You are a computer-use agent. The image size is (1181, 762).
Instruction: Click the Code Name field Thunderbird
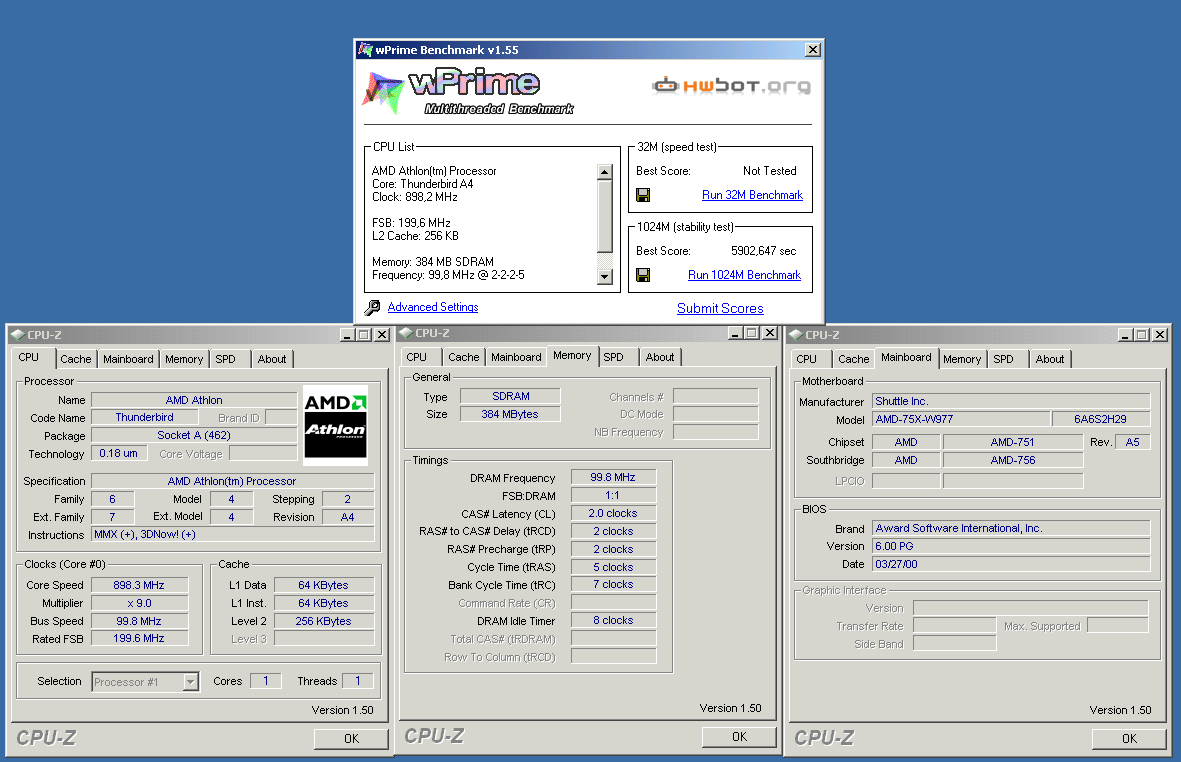[x=145, y=417]
